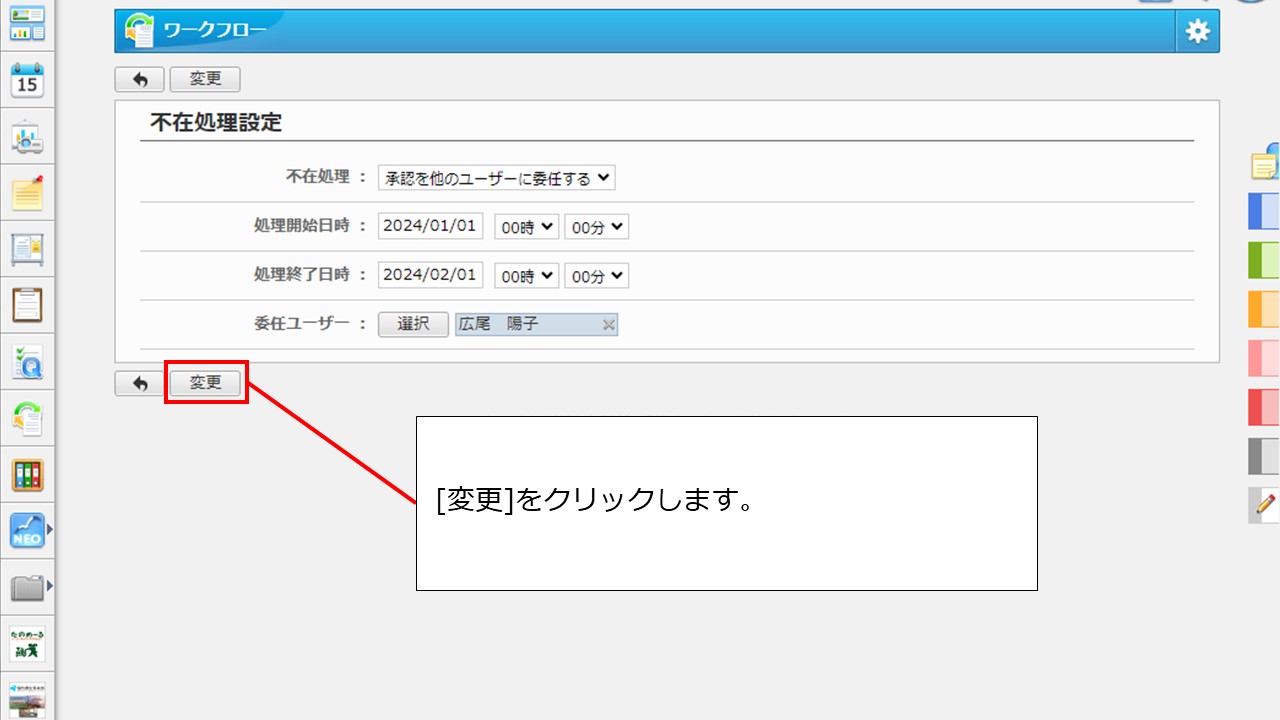Screen dimensions: 1280x720
Task: Open the start hour dropdown for 処理開始日時
Action: point(526,227)
